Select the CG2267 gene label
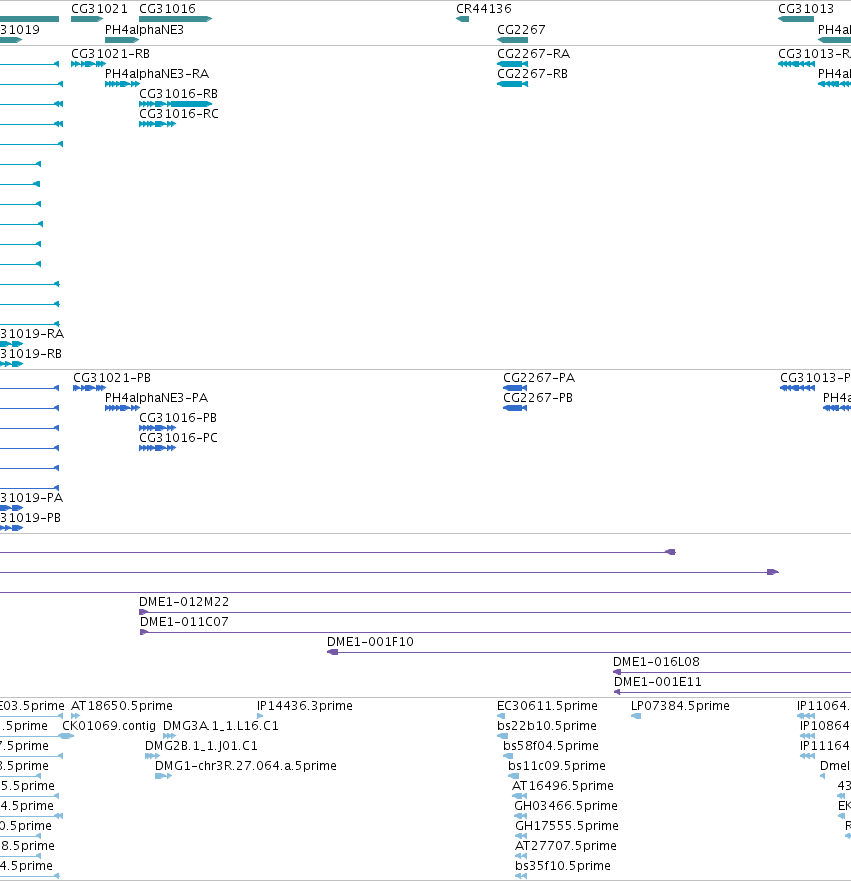 point(521,30)
